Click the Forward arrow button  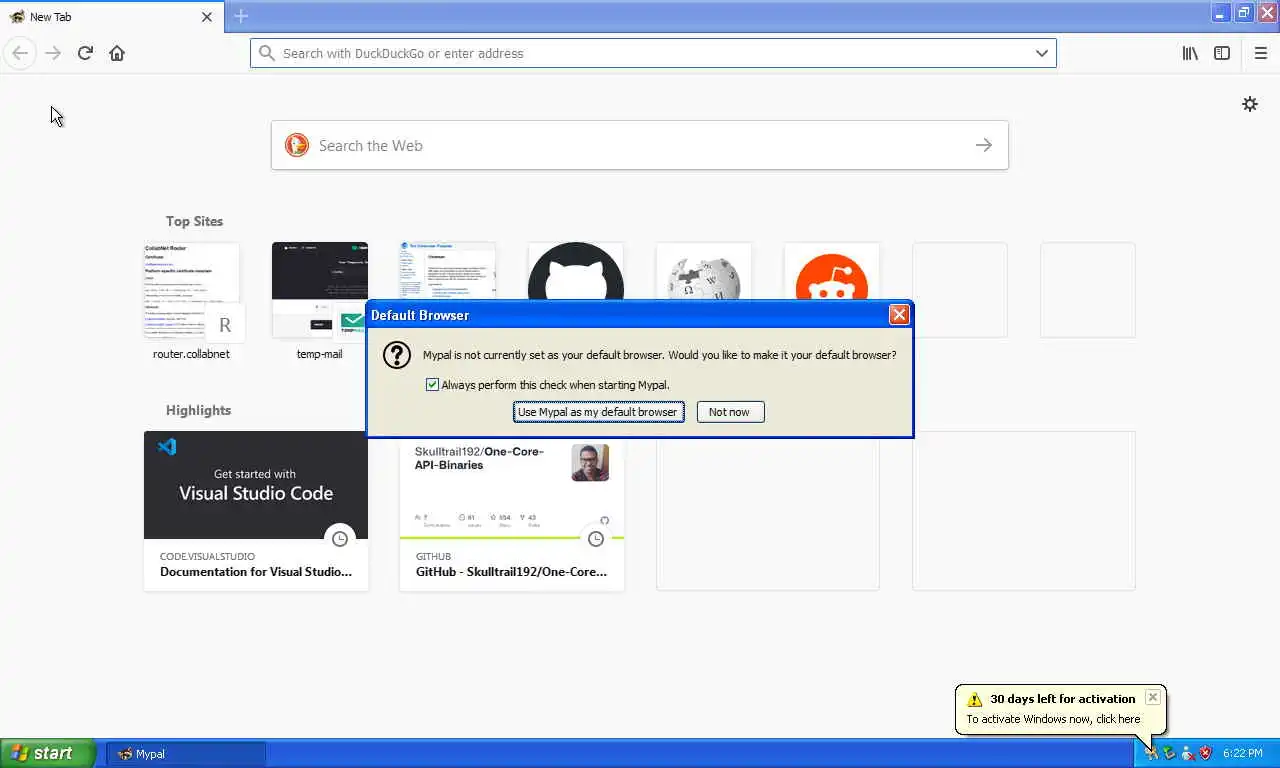[53, 53]
